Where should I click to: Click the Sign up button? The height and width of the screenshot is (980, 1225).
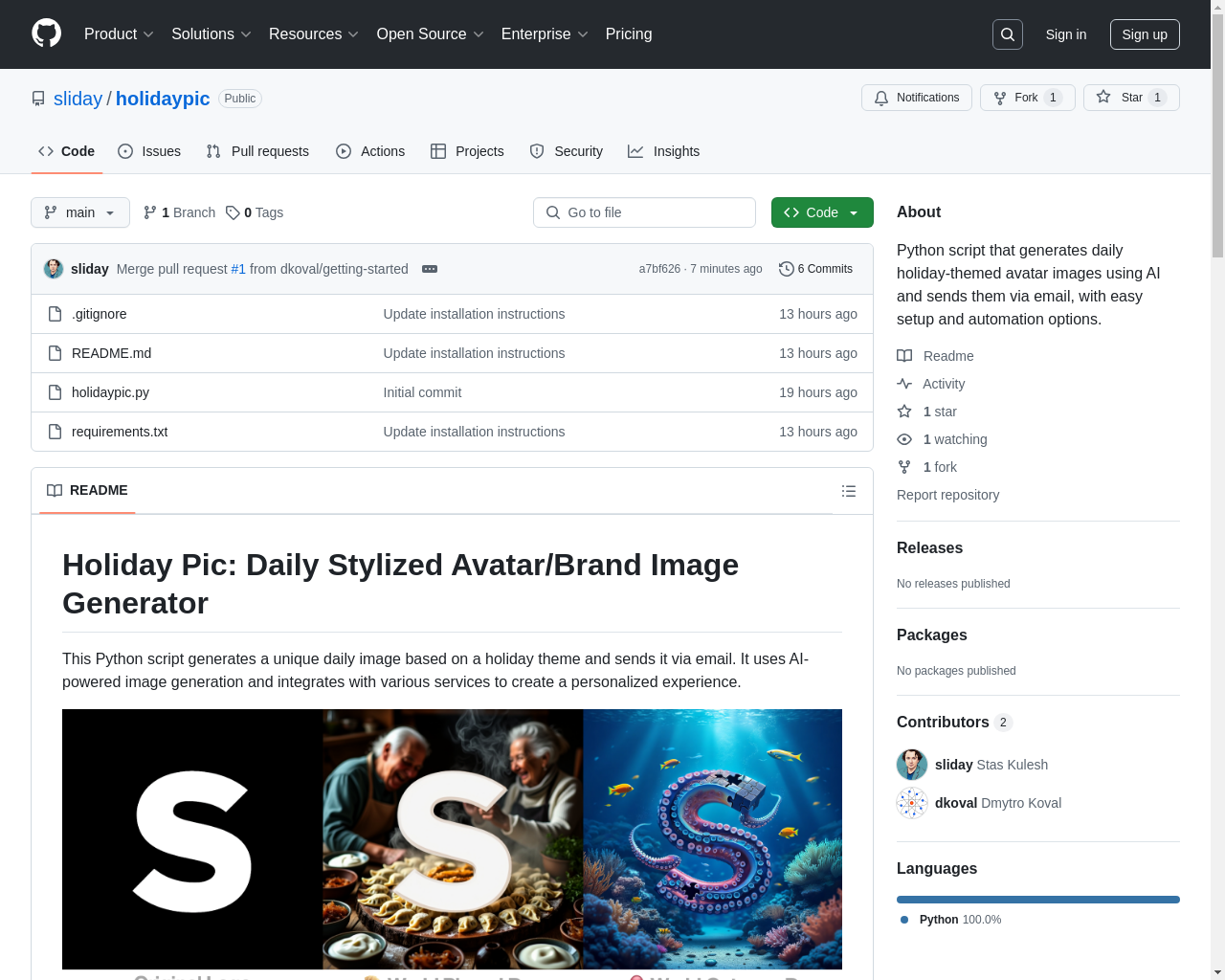pos(1145,34)
